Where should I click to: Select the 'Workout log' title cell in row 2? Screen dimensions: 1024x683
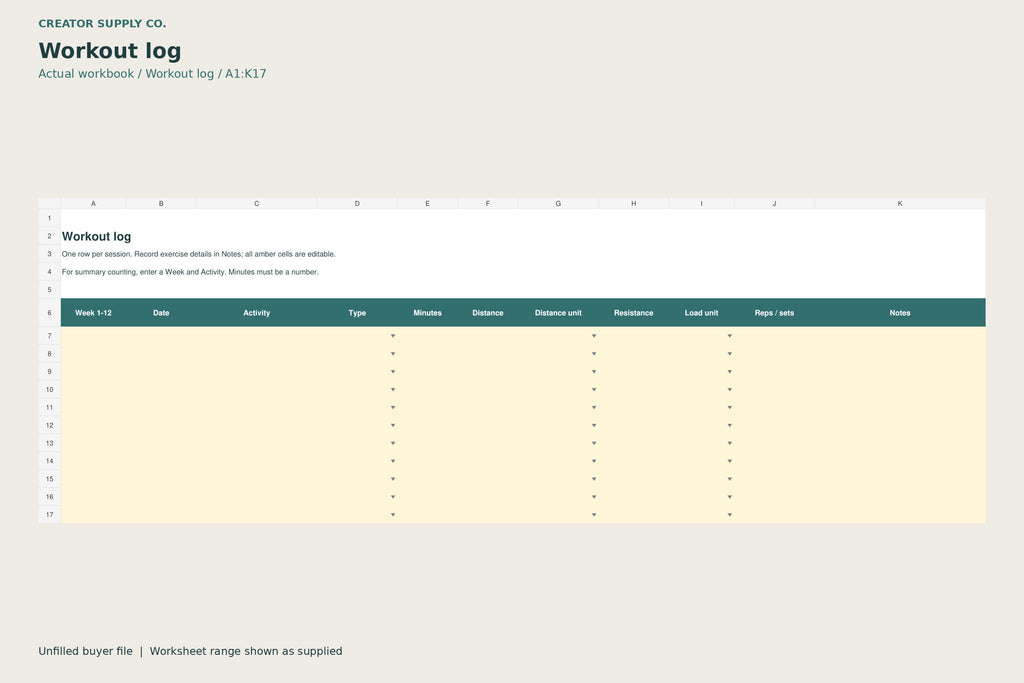coord(97,236)
